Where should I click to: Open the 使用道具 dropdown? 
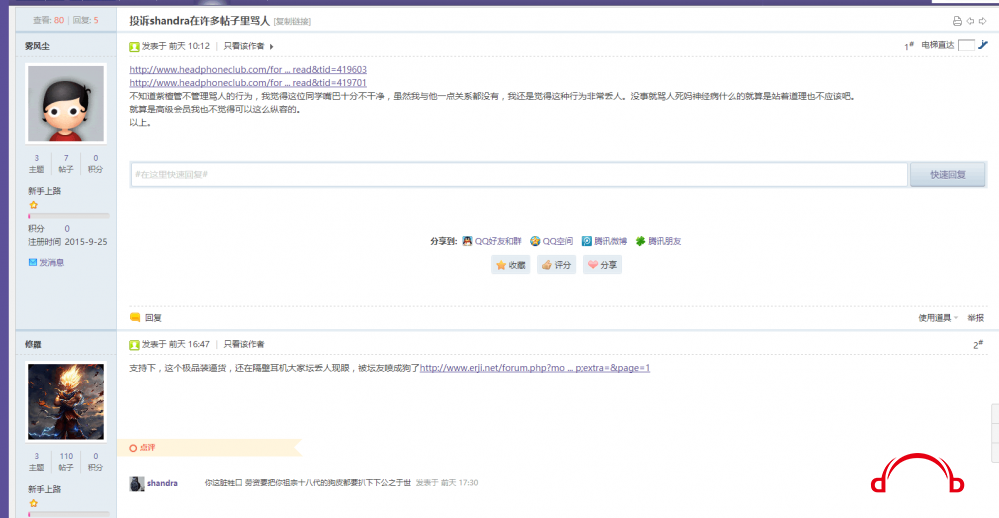(x=937, y=317)
